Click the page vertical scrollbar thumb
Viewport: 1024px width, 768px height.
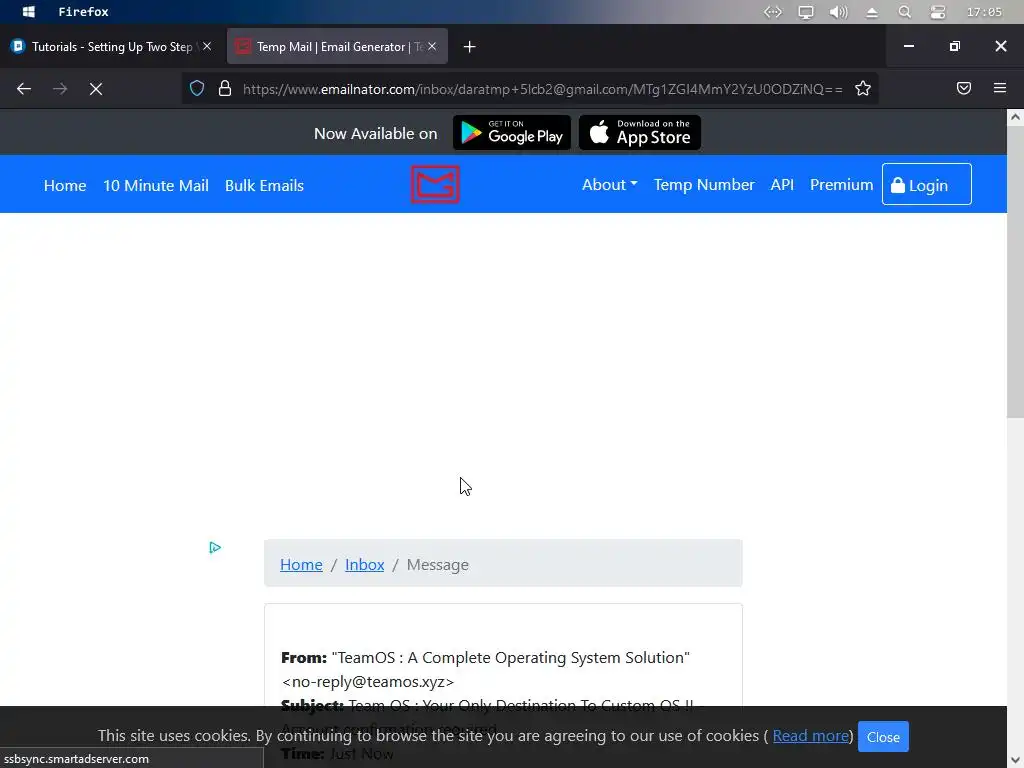(x=1015, y=272)
